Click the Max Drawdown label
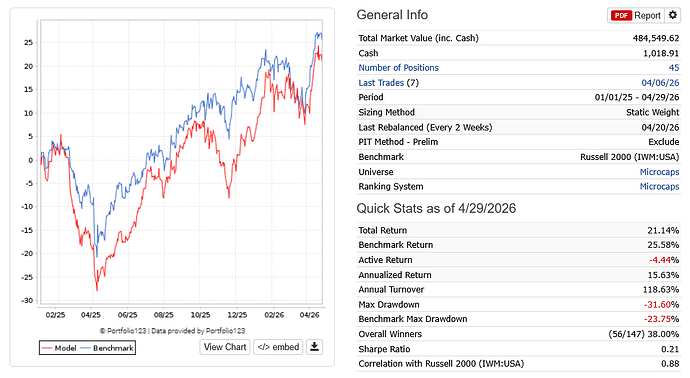 (389, 305)
